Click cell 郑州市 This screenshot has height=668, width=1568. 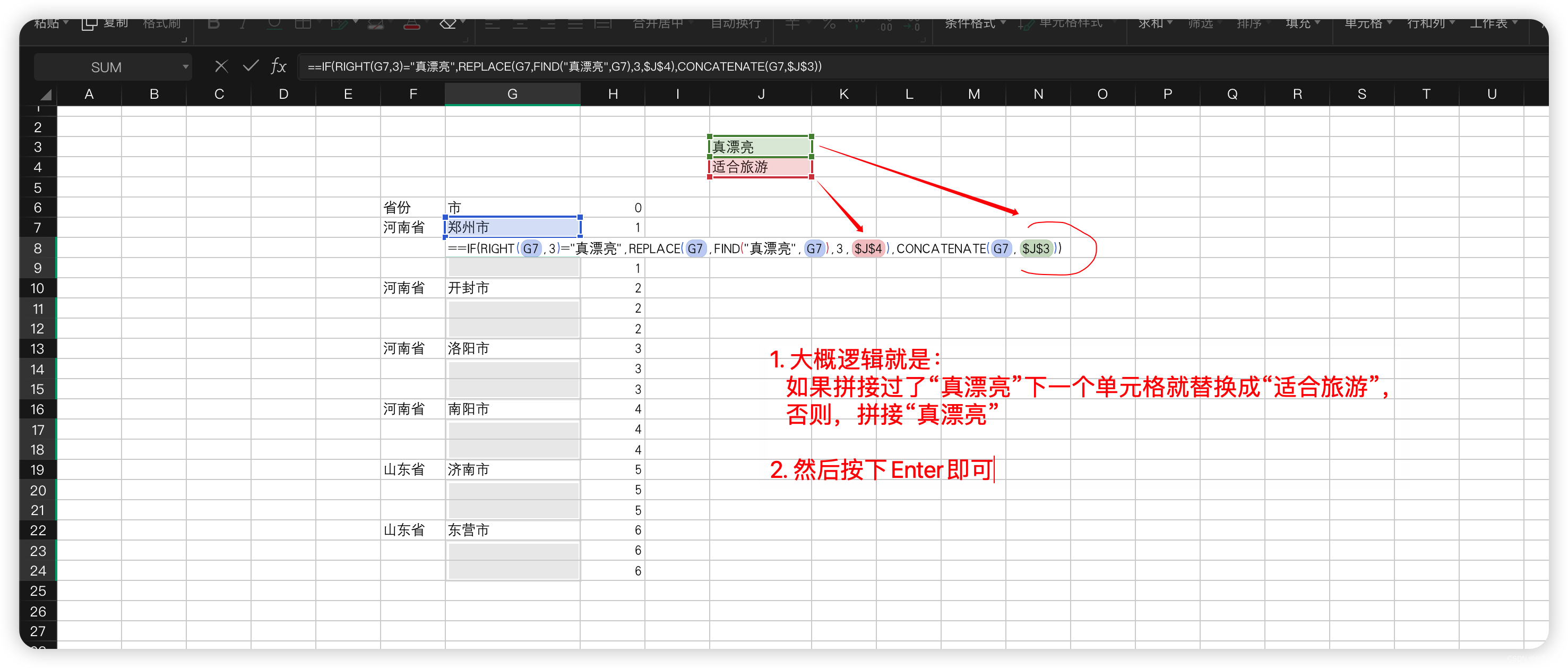[512, 228]
